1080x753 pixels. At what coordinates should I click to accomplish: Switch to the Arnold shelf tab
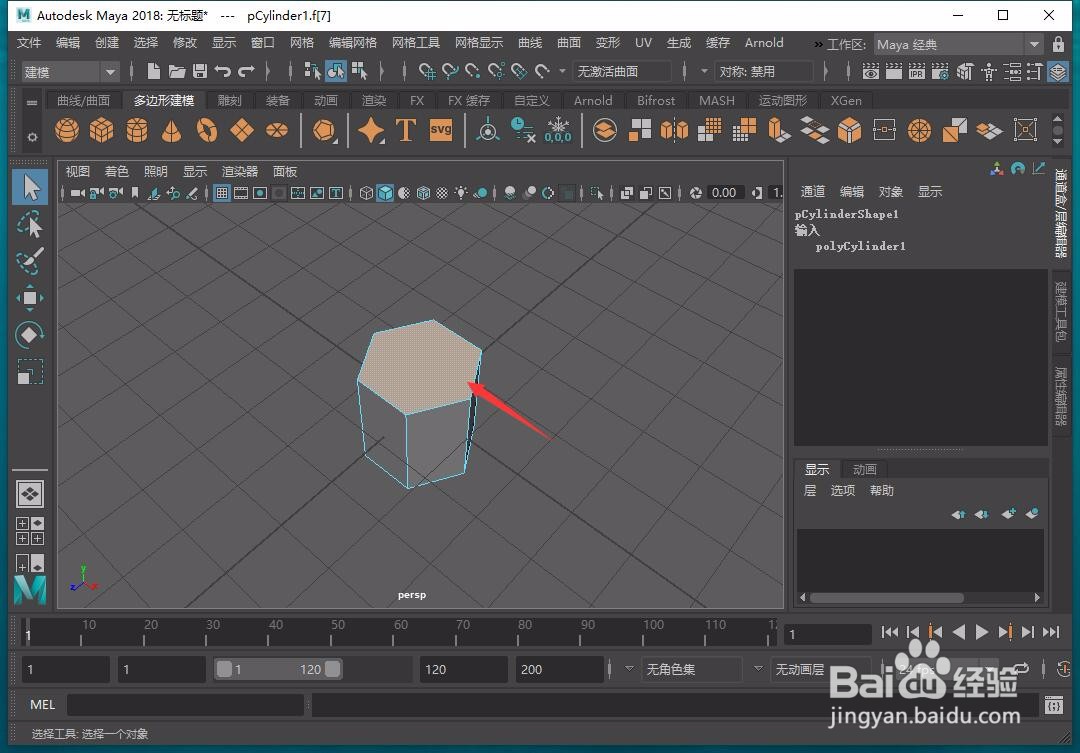point(592,101)
